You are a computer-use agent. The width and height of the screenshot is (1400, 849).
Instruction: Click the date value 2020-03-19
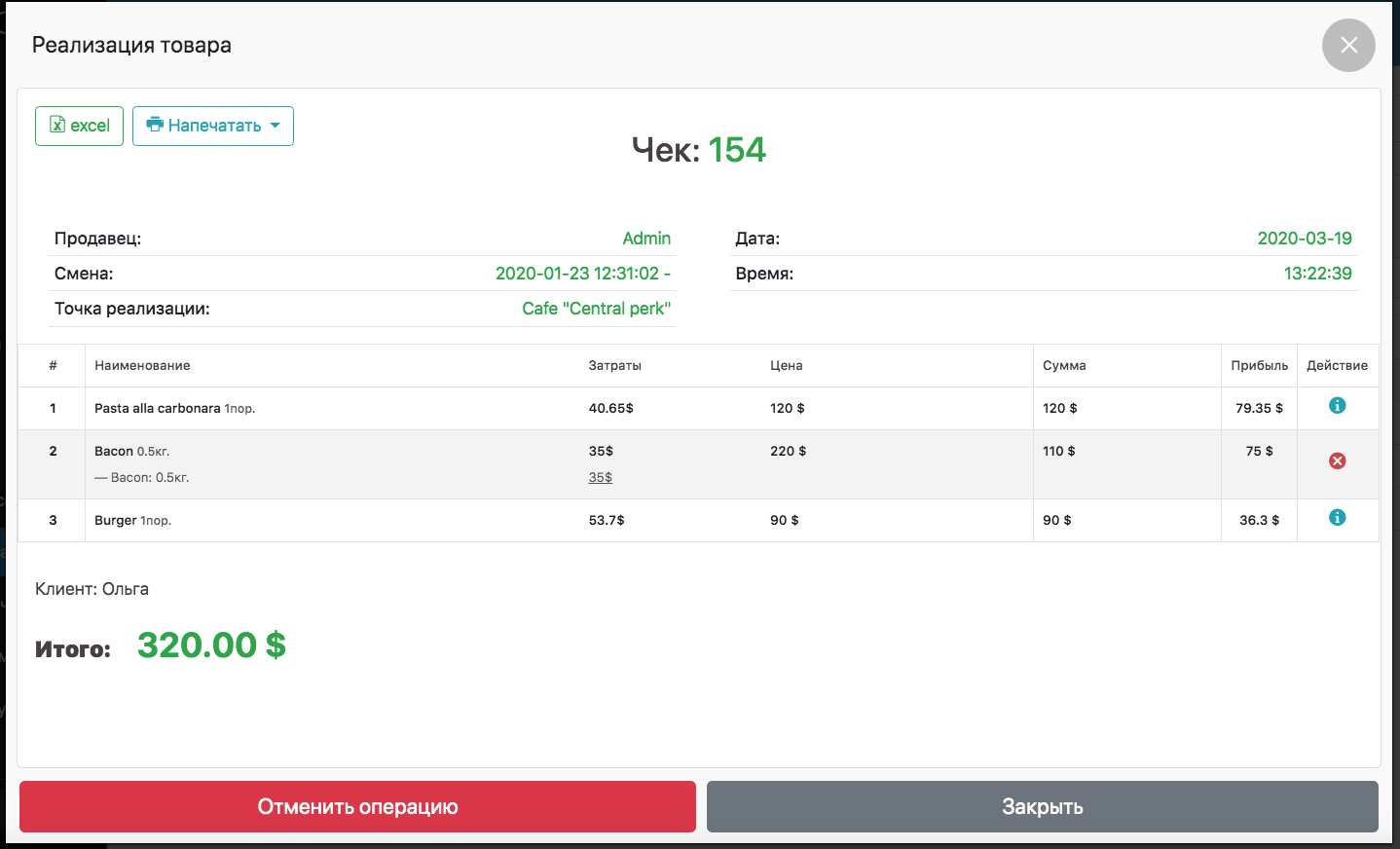1304,239
